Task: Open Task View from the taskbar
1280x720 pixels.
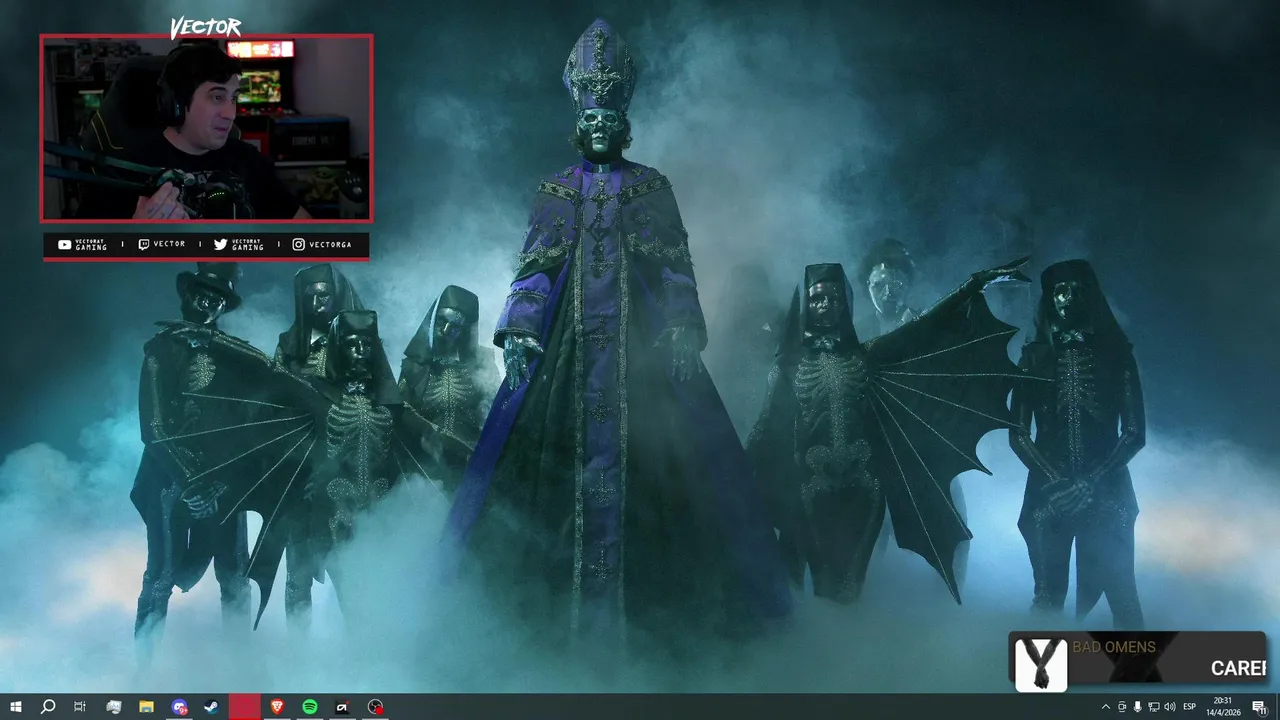Action: pyautogui.click(x=80, y=707)
